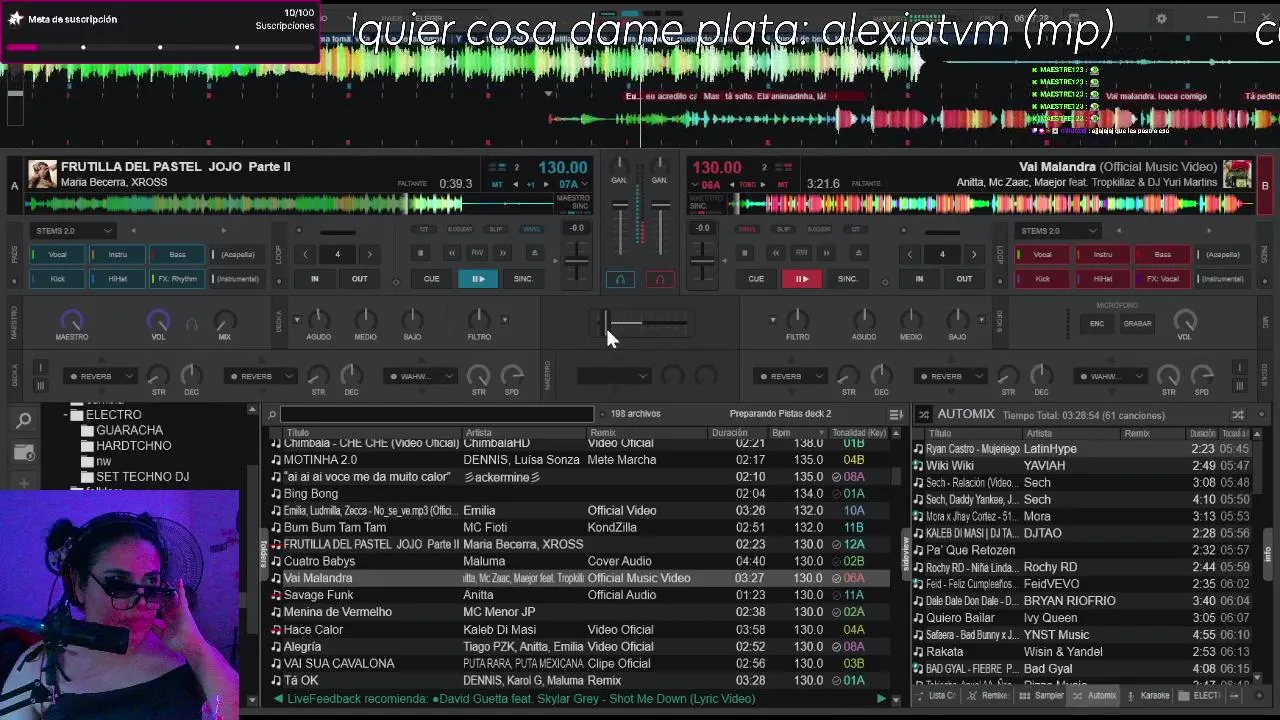Open first REVERB effect dropdown deck B
This screenshot has width=1280, height=720.
pyautogui.click(x=790, y=377)
